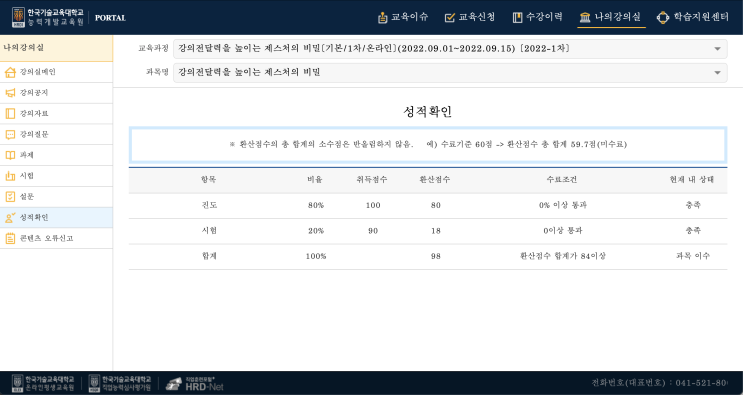
Task: Click the 비율 column header
Action: pyautogui.click(x=315, y=180)
